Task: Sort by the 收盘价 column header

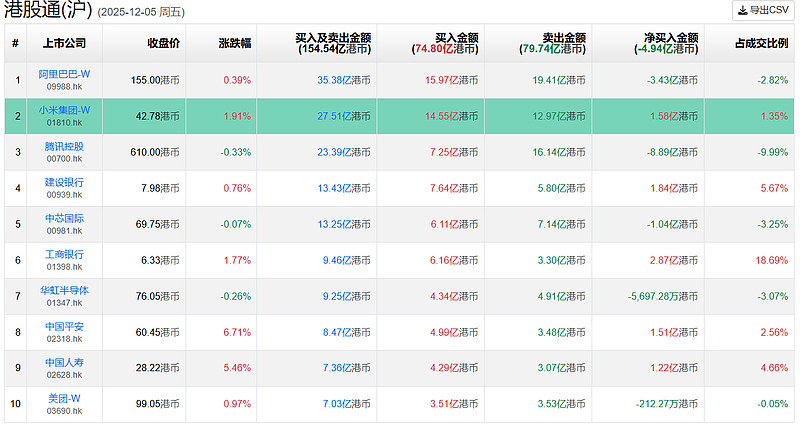Action: coord(163,43)
